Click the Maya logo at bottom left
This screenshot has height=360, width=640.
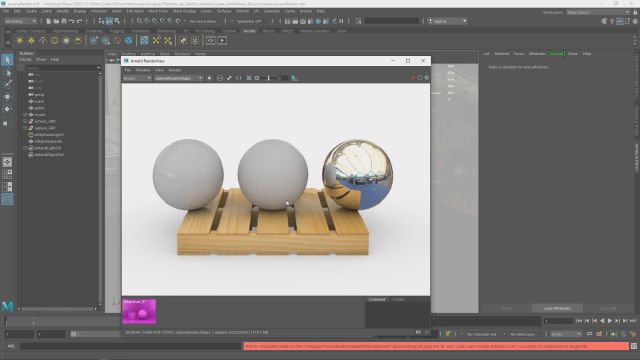[7, 306]
